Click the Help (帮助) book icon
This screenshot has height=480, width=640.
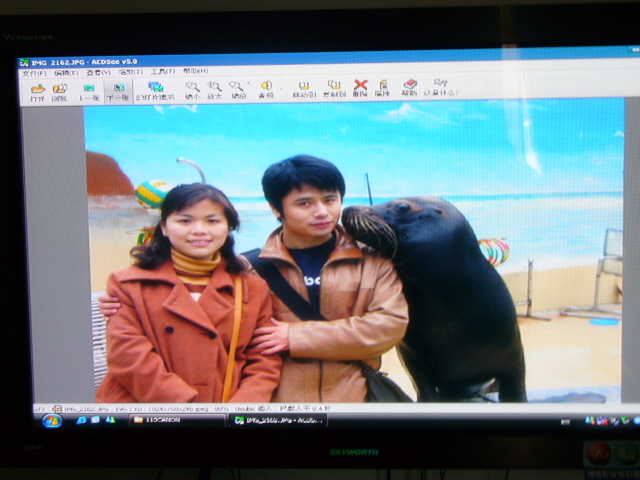[409, 88]
